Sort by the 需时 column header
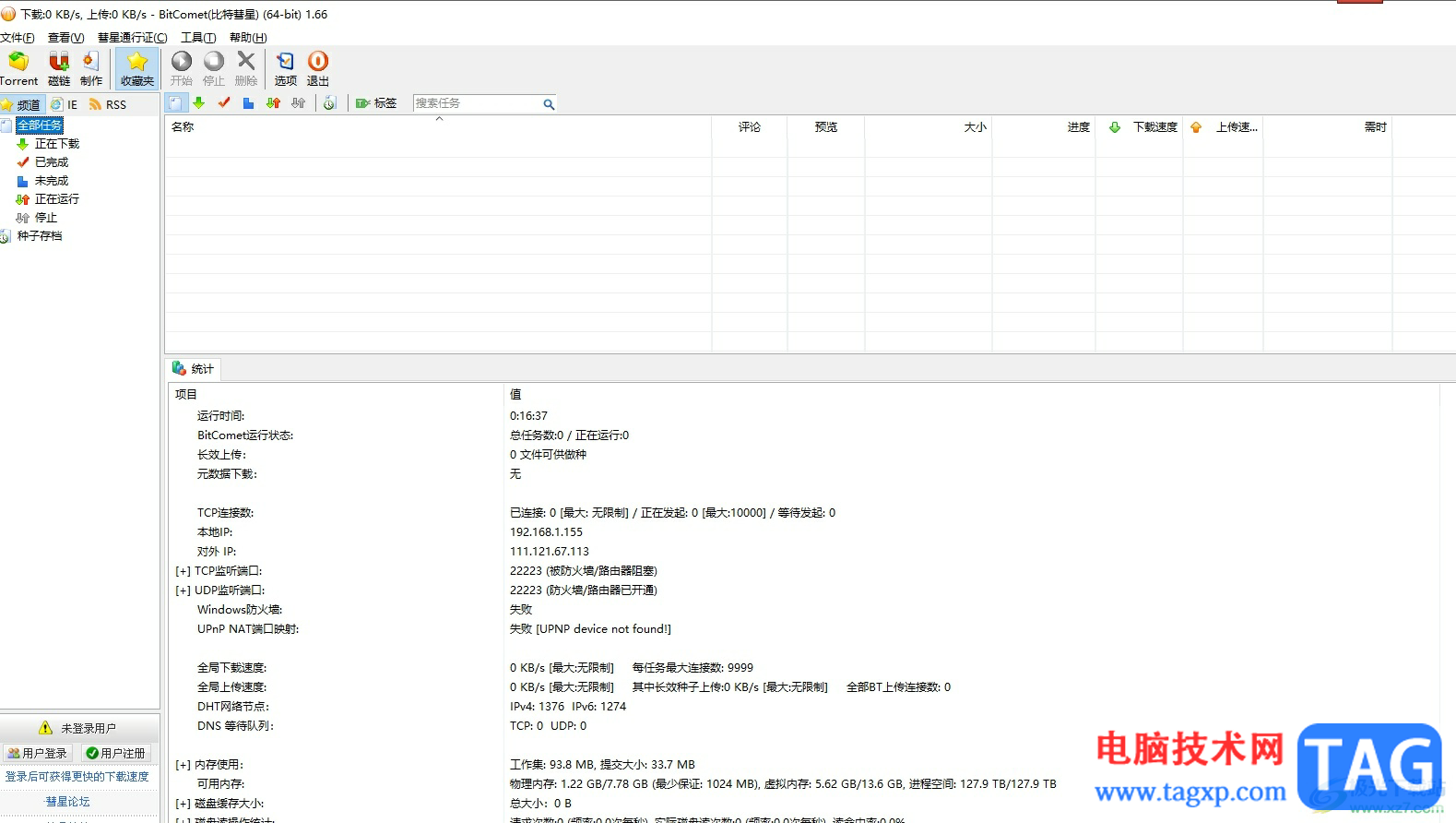The width and height of the screenshot is (1456, 823). 1328,127
